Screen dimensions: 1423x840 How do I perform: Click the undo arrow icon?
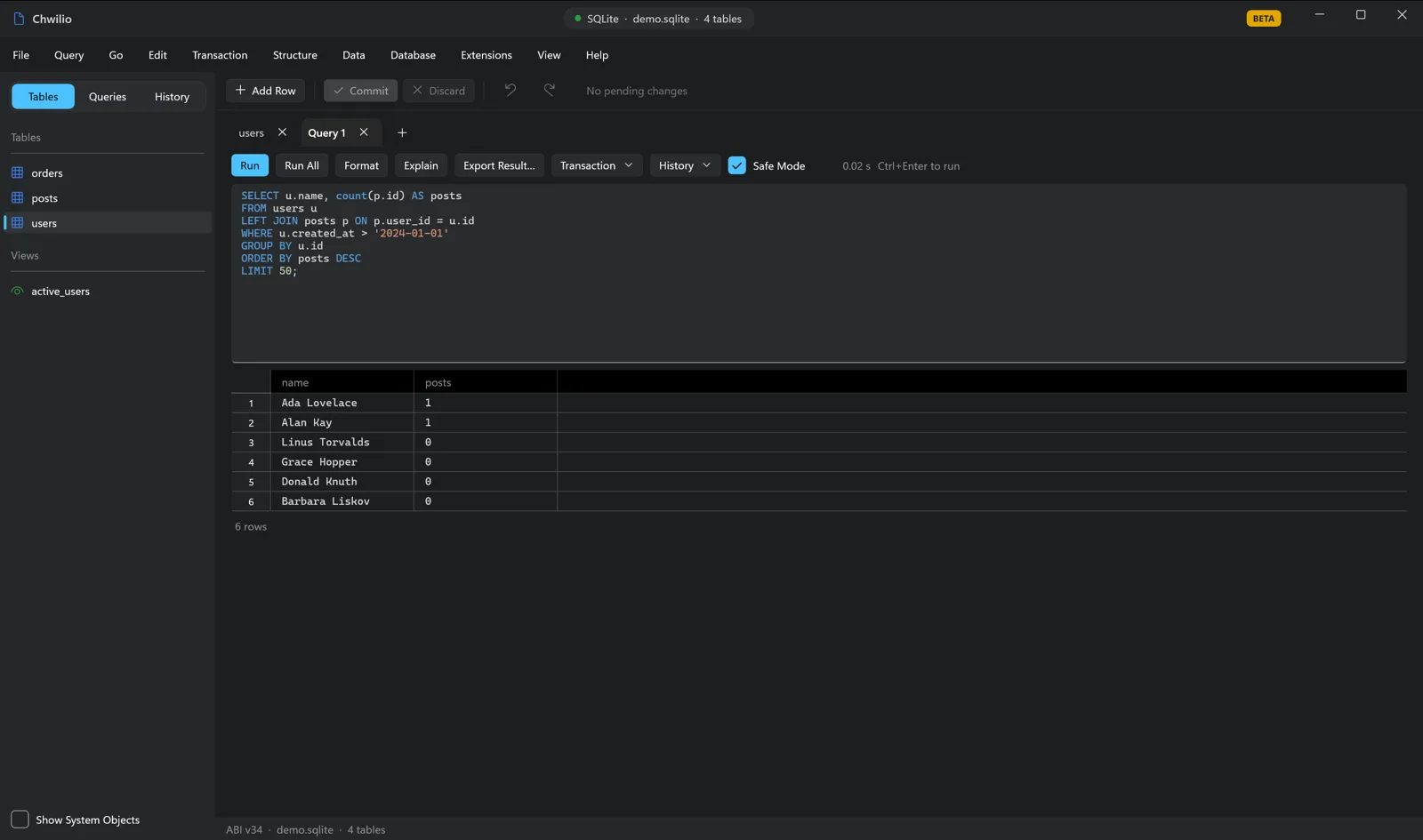[x=511, y=90]
